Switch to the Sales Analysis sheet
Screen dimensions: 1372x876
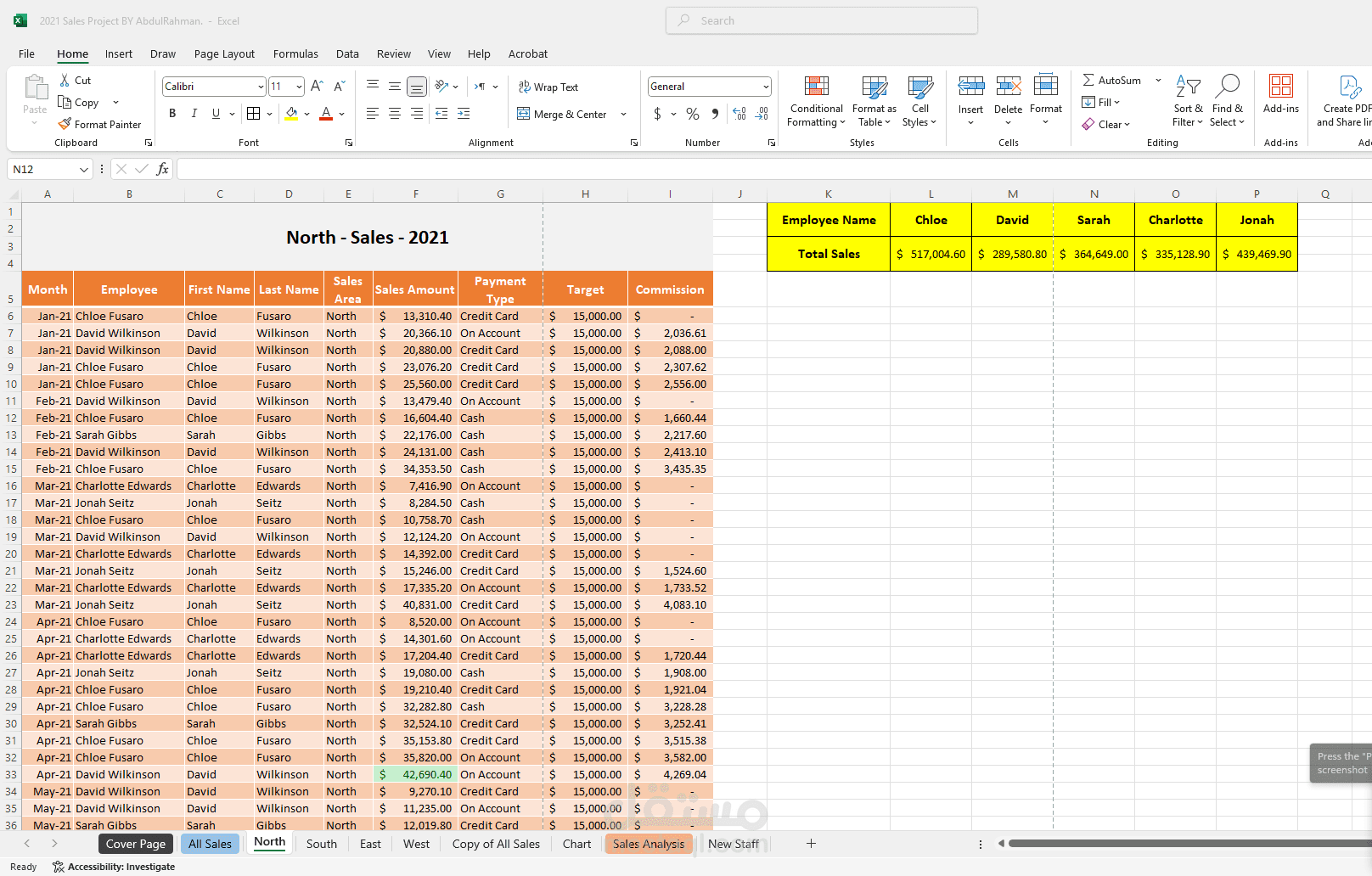(648, 844)
